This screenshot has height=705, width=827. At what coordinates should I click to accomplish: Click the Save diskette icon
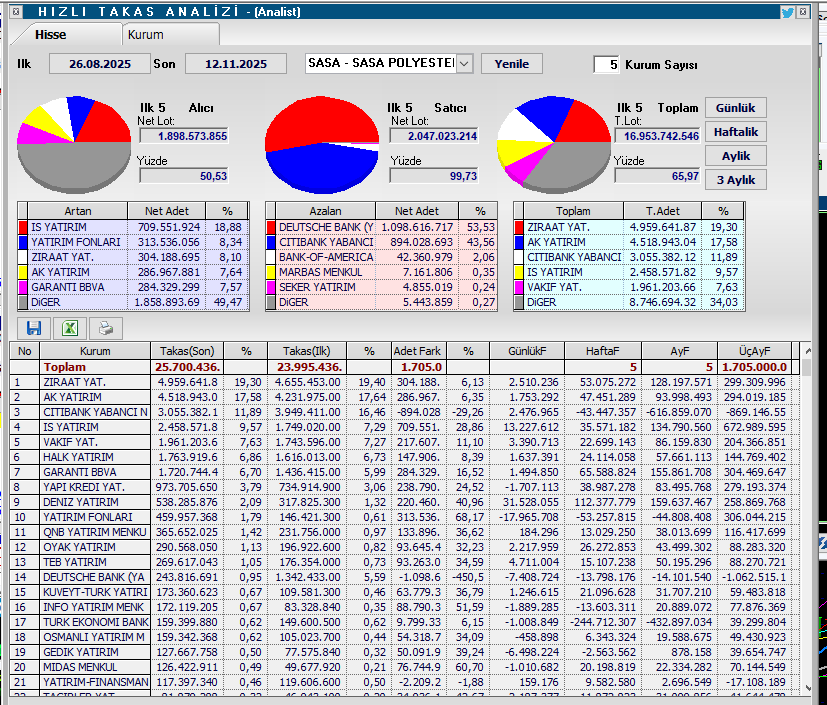[x=34, y=328]
